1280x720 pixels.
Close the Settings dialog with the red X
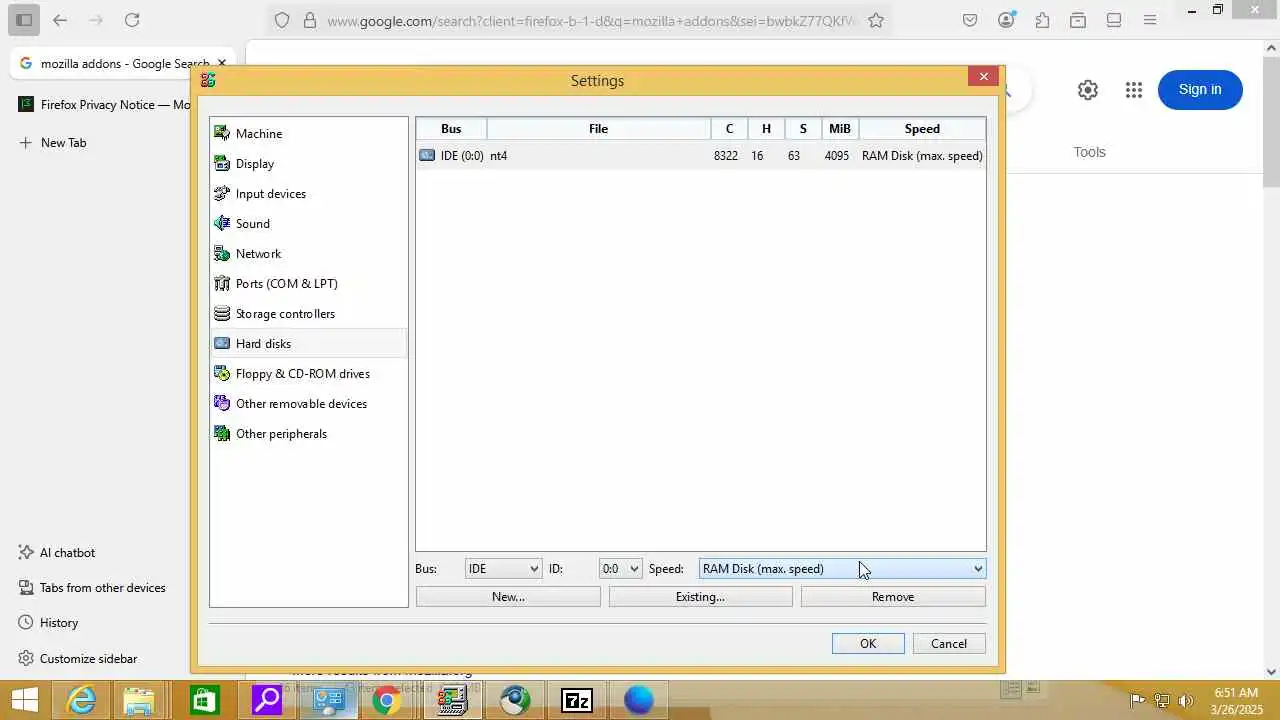point(983,76)
